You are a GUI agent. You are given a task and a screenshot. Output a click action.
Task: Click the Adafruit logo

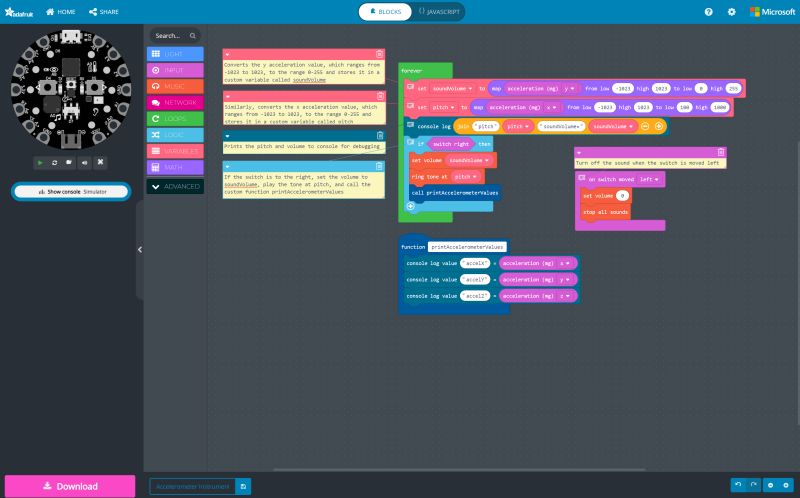19,12
